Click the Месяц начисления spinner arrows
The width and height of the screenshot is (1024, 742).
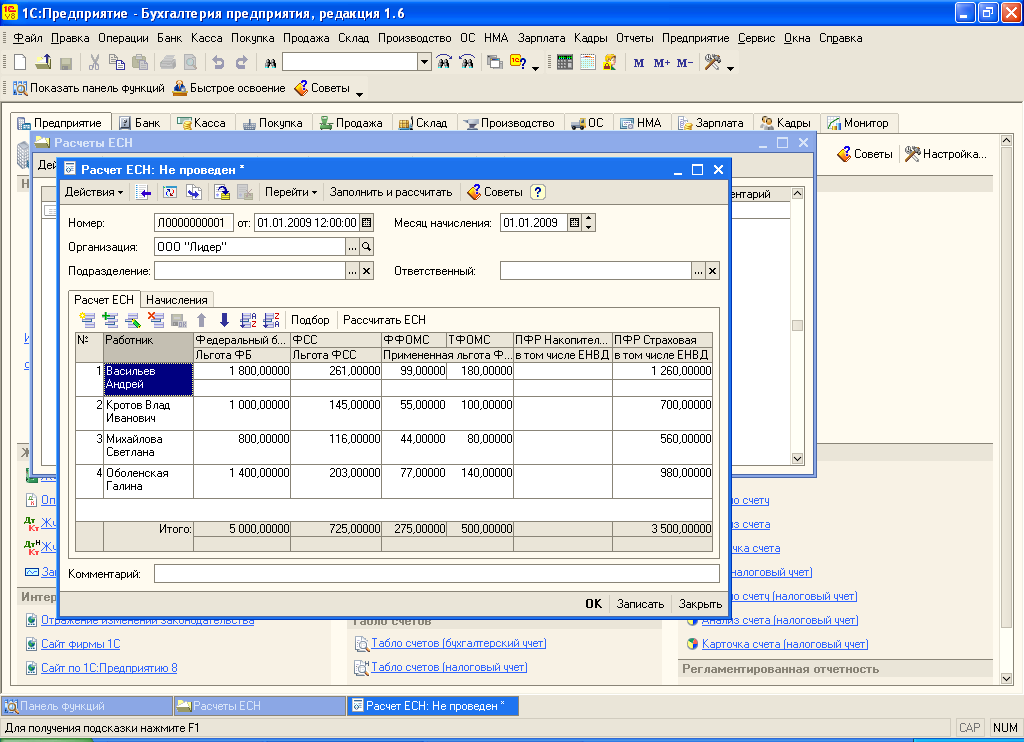(x=588, y=223)
